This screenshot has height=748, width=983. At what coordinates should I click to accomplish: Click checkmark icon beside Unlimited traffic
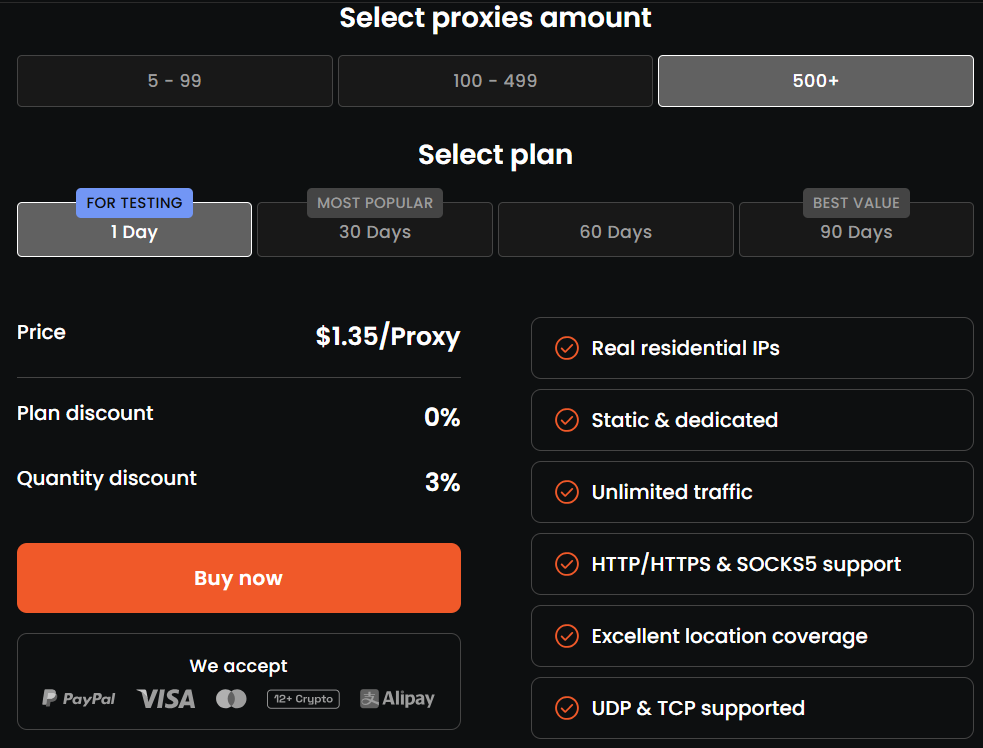[x=567, y=492]
